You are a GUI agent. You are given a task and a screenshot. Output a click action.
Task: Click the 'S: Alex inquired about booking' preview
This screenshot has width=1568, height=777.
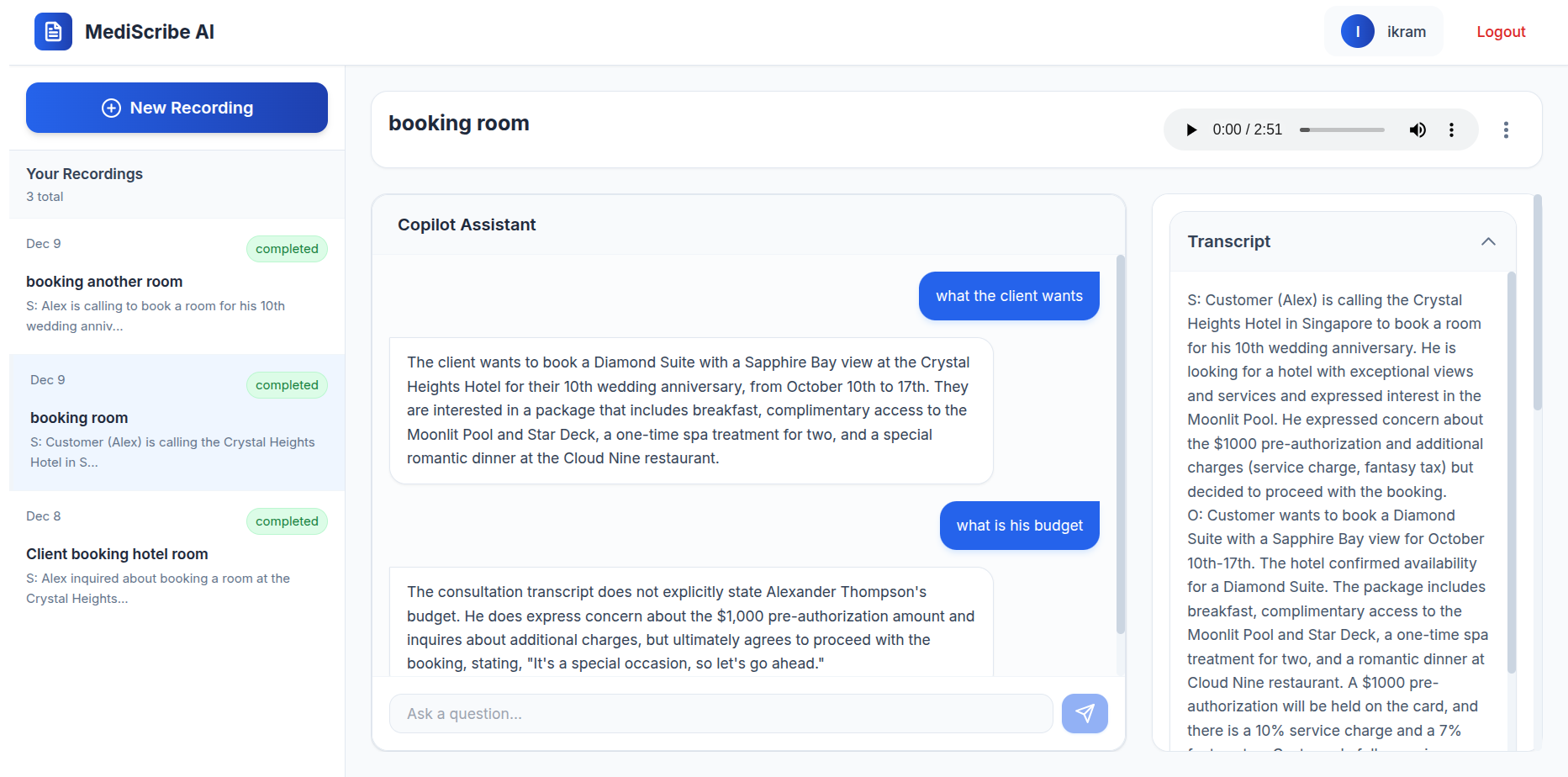click(158, 589)
